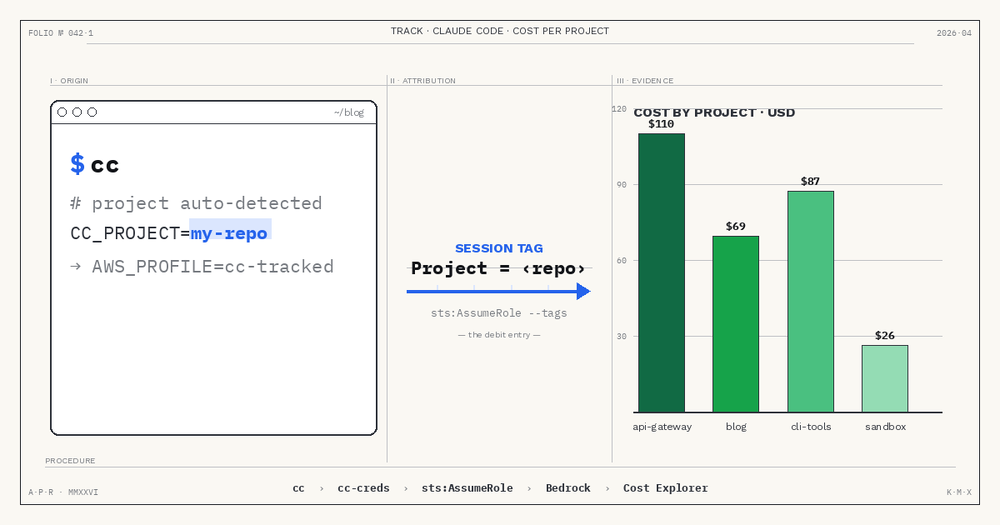Image resolution: width=1000 pixels, height=525 pixels.
Task: Click the sandbox light green bar
Action: pyautogui.click(x=885, y=379)
